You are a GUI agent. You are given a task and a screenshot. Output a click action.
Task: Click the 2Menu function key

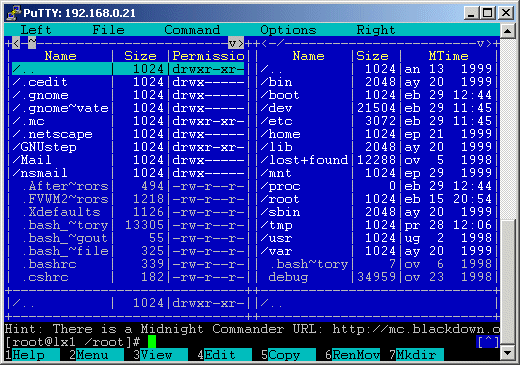(96, 355)
